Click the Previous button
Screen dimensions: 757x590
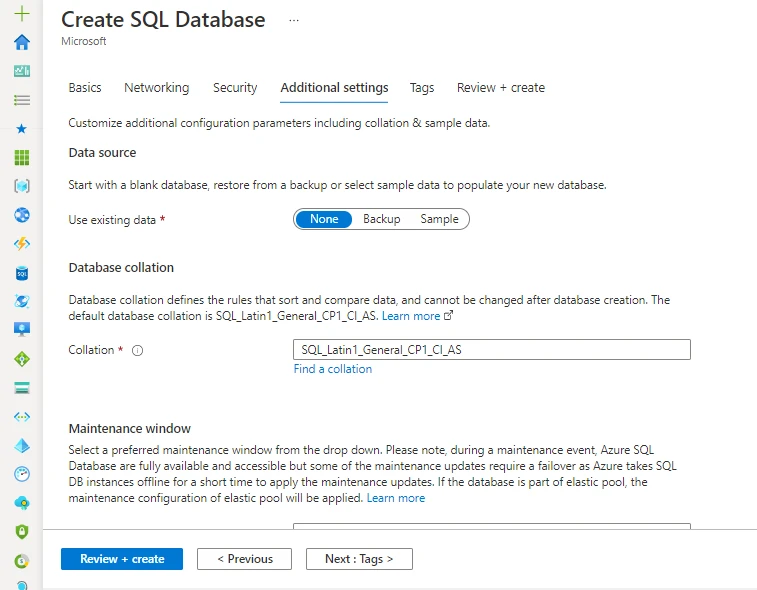244,559
